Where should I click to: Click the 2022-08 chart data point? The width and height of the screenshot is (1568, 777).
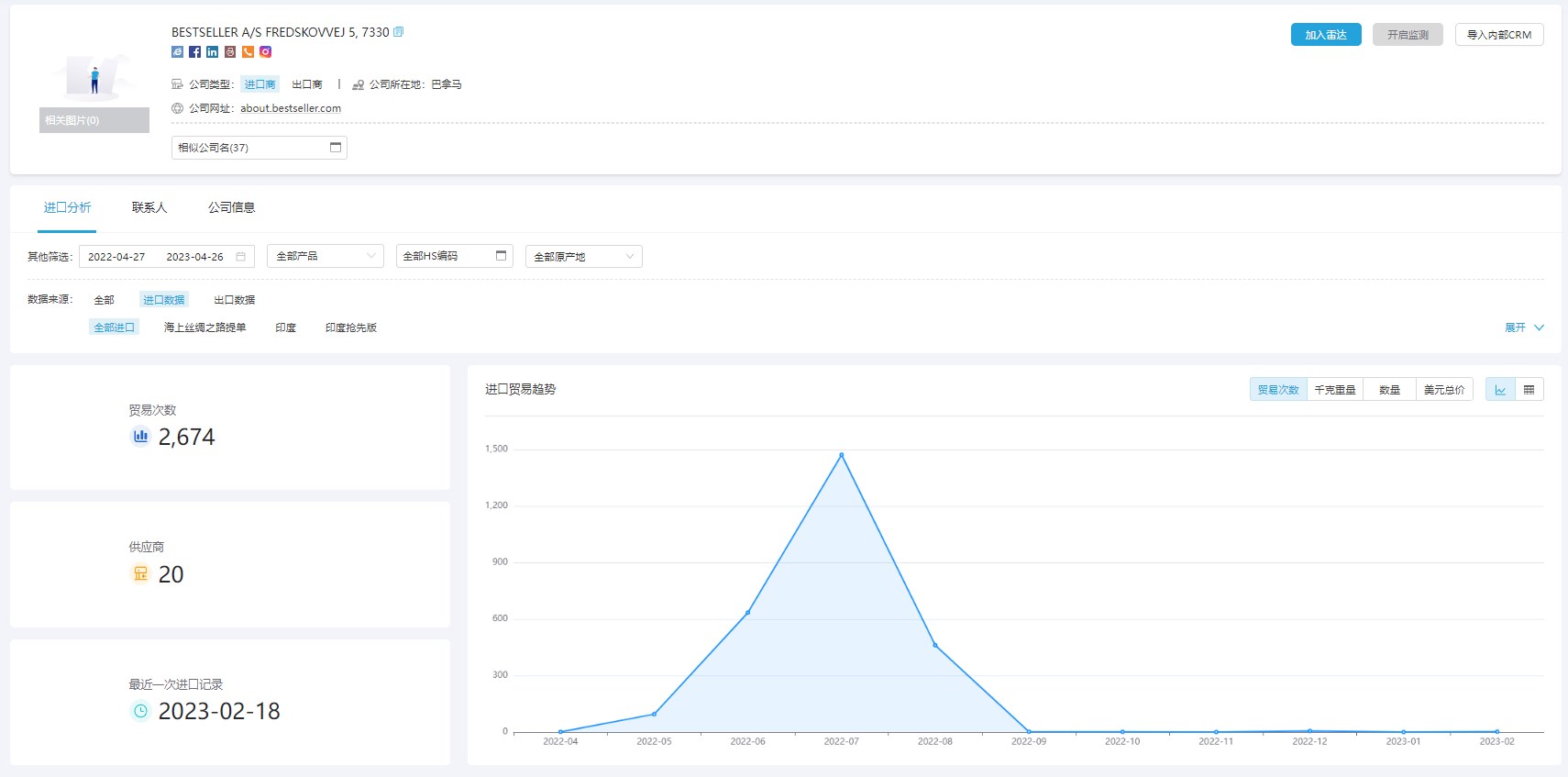(x=935, y=645)
